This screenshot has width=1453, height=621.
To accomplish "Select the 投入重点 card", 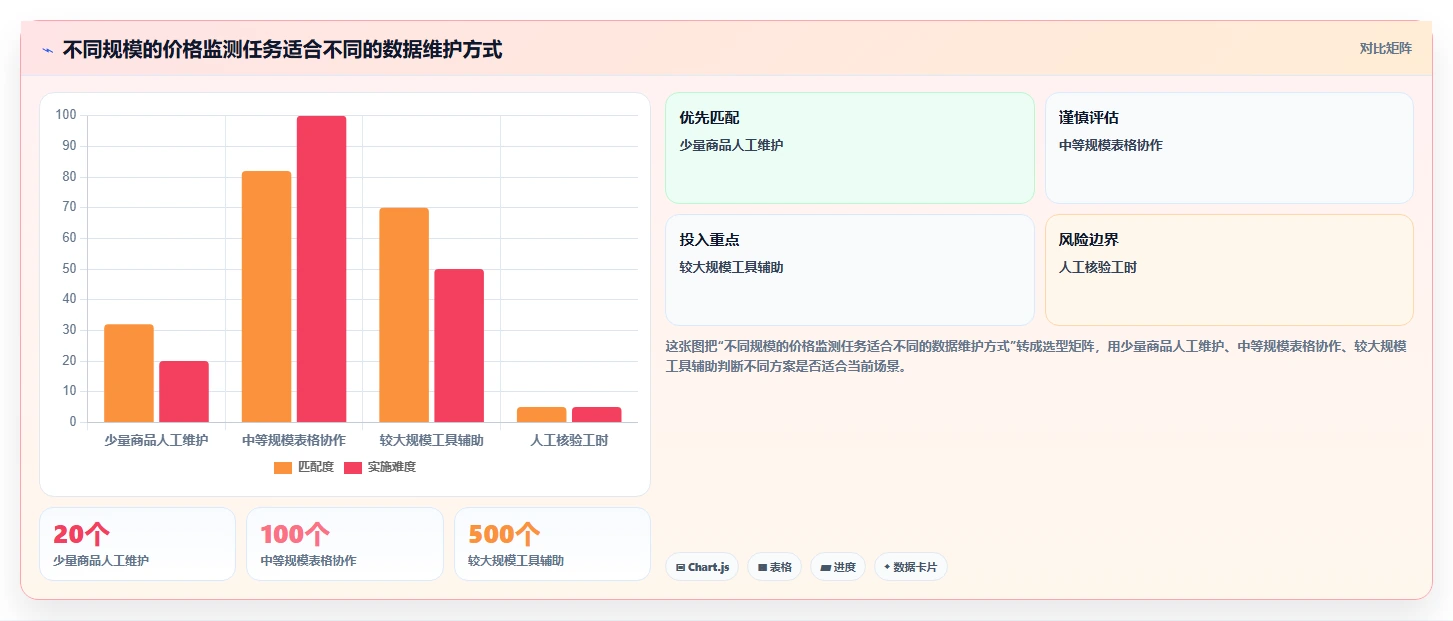I will click(849, 270).
